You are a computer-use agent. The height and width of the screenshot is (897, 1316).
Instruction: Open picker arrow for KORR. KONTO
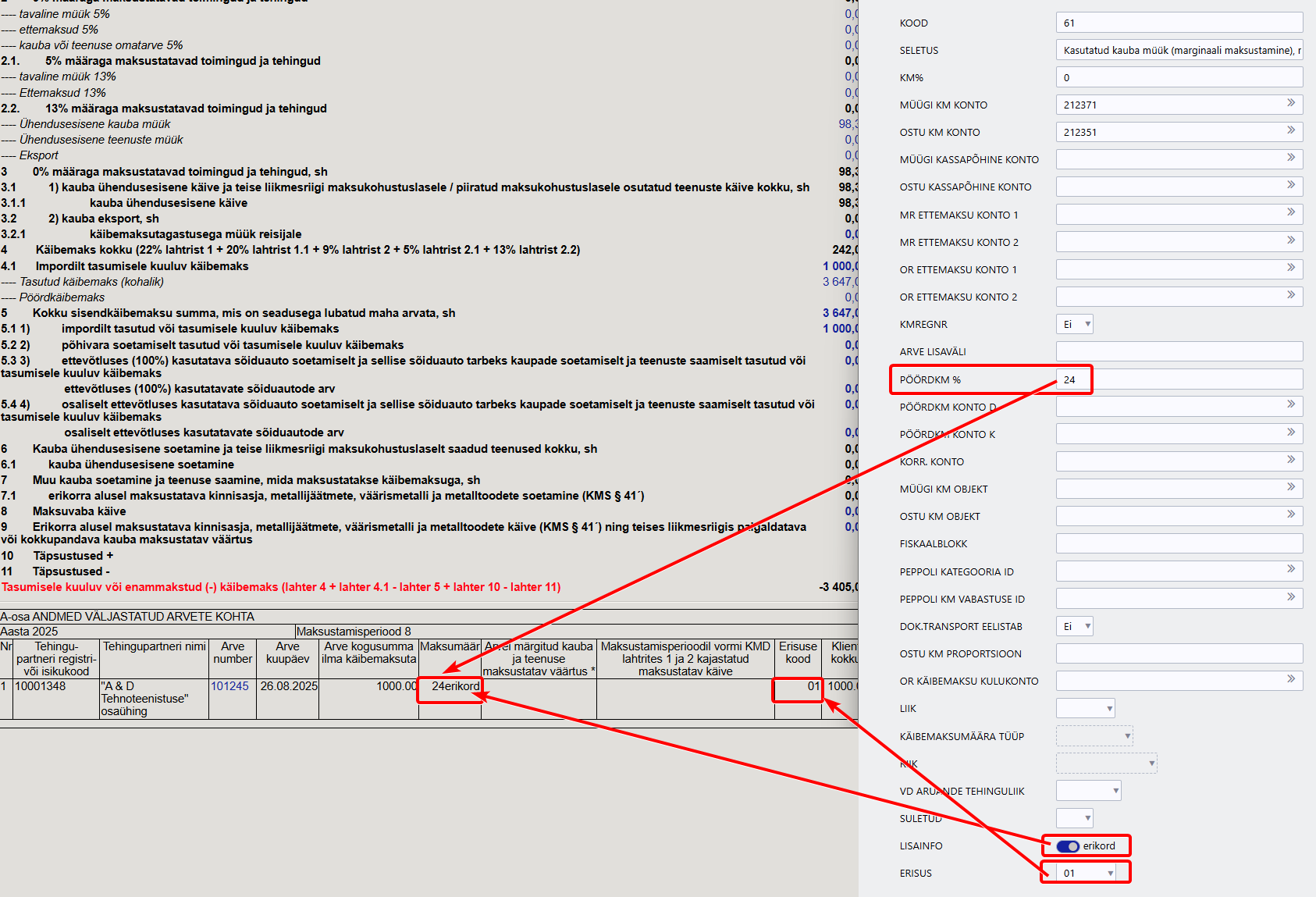[x=1291, y=460]
